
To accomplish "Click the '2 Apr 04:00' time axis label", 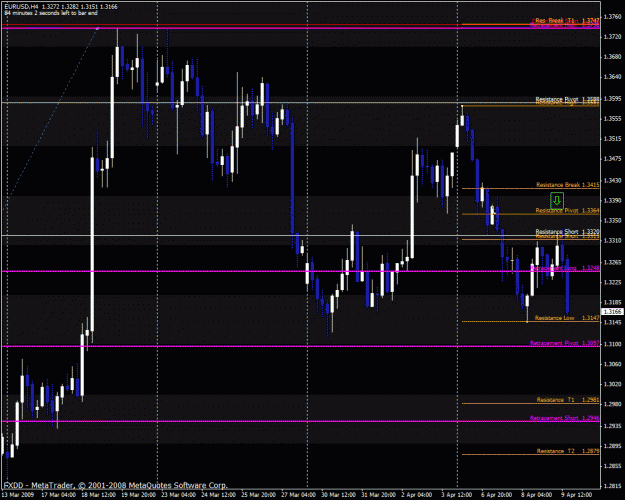I will (x=417, y=495).
